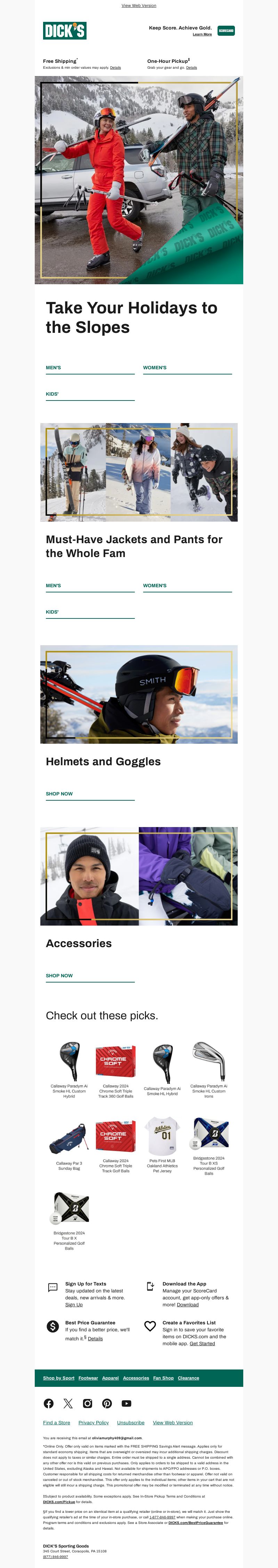Click WOMEN'S under Take Your Holidays heading

click(x=155, y=368)
